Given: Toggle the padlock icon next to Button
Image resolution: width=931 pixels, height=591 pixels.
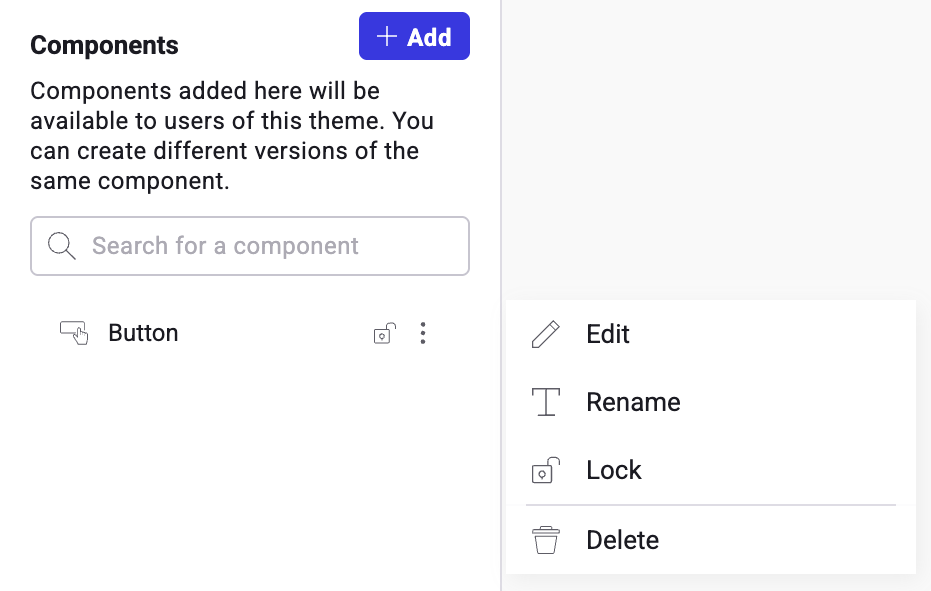Looking at the screenshot, I should (x=384, y=334).
